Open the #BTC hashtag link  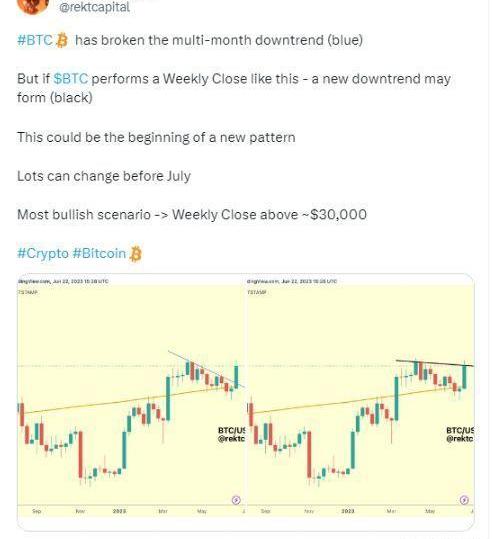pyautogui.click(x=35, y=40)
